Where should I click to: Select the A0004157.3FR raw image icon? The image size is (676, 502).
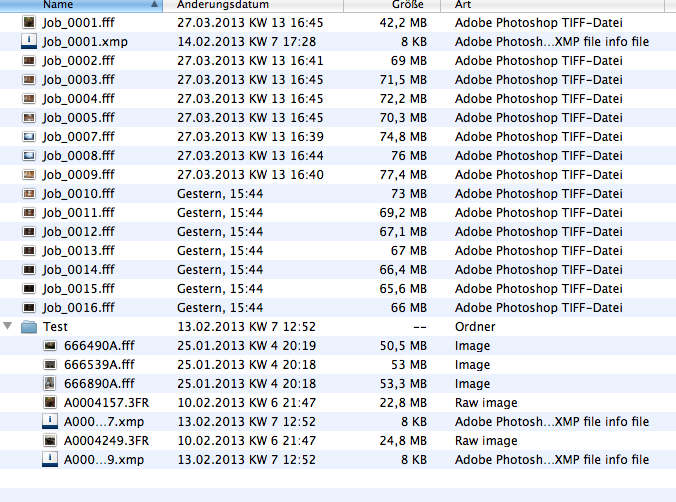(50, 403)
